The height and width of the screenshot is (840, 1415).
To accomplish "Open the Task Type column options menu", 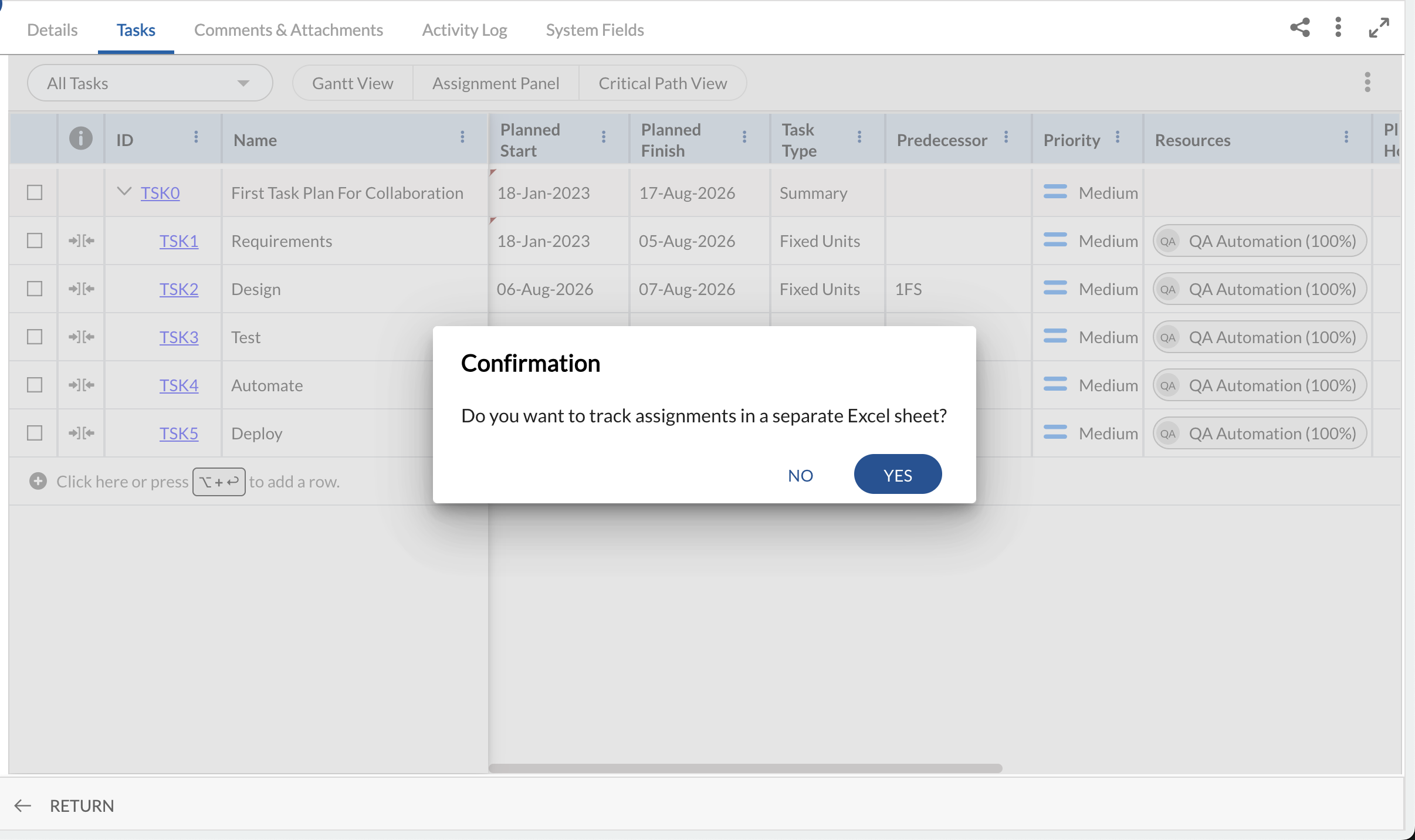I will coord(859,137).
